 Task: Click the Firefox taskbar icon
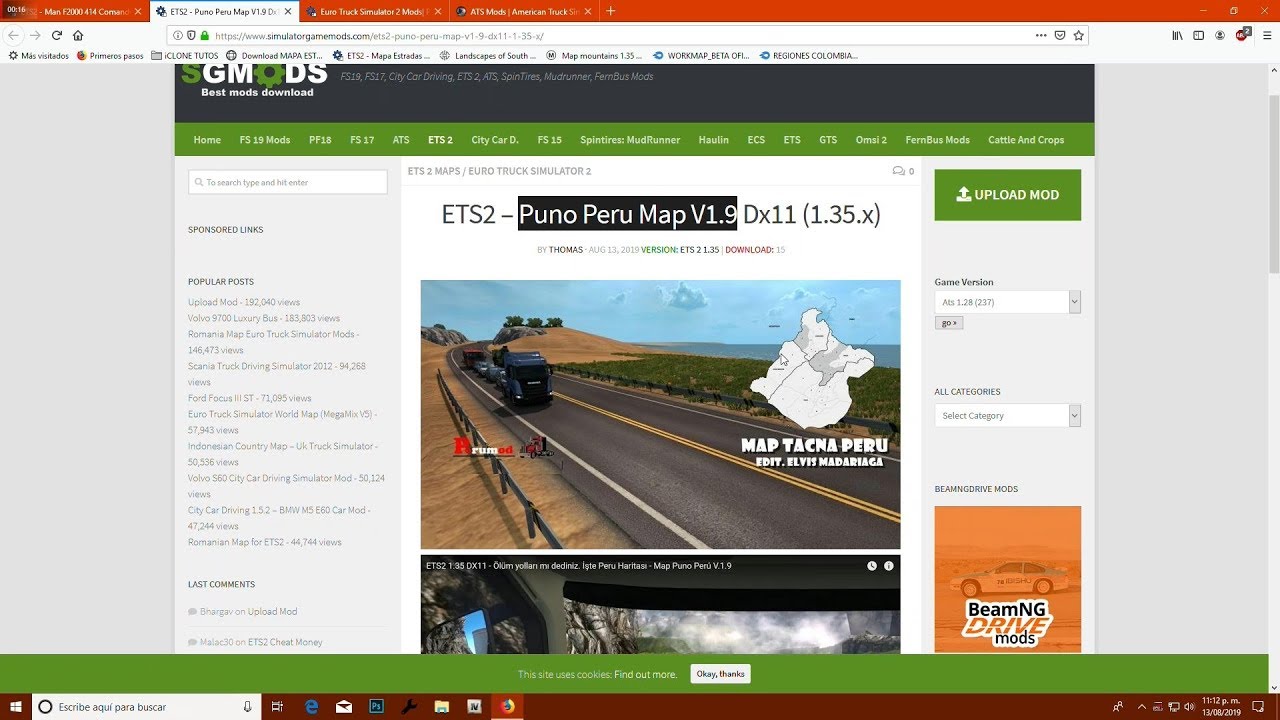click(507, 707)
